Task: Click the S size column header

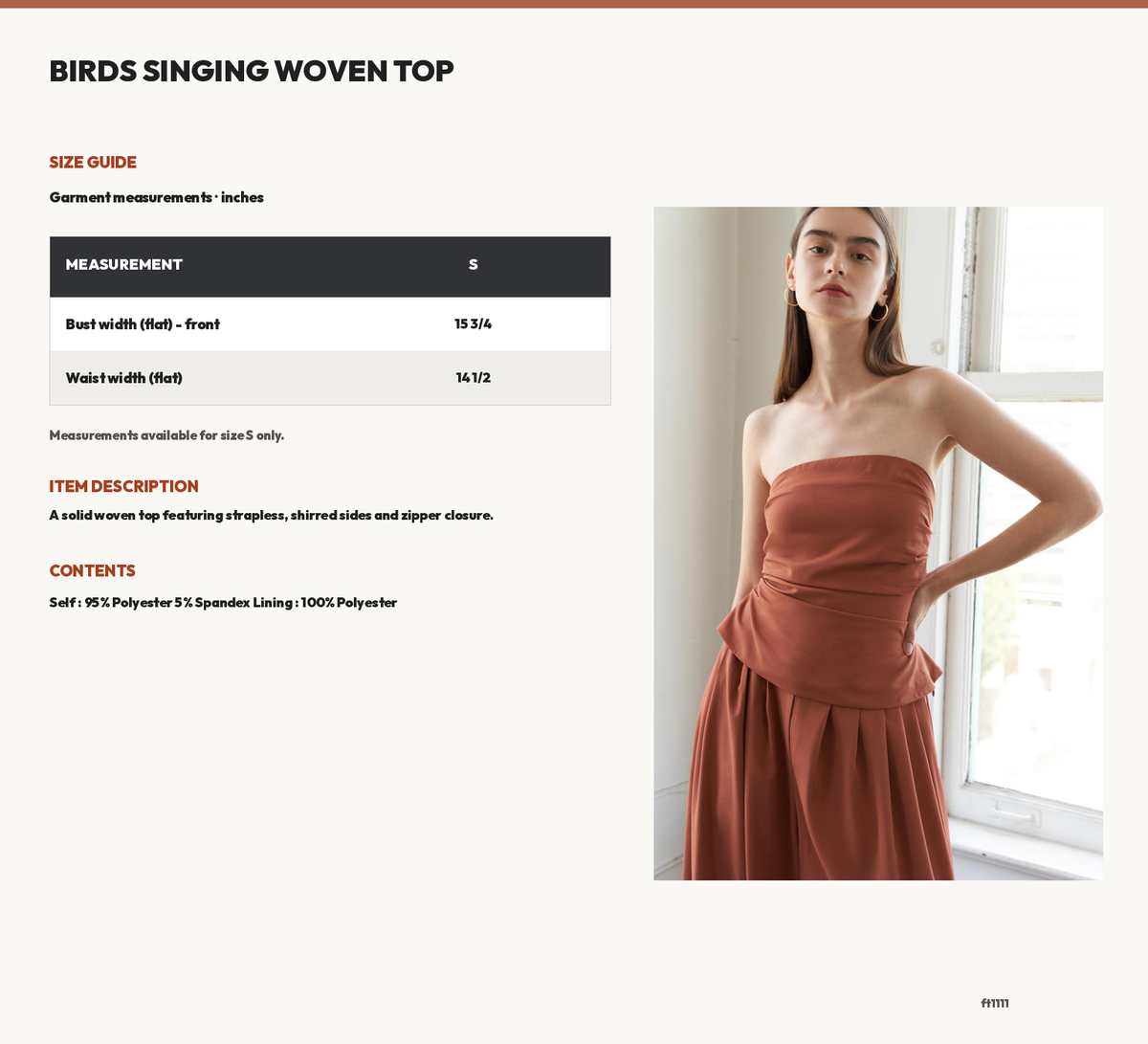Action: (x=473, y=264)
